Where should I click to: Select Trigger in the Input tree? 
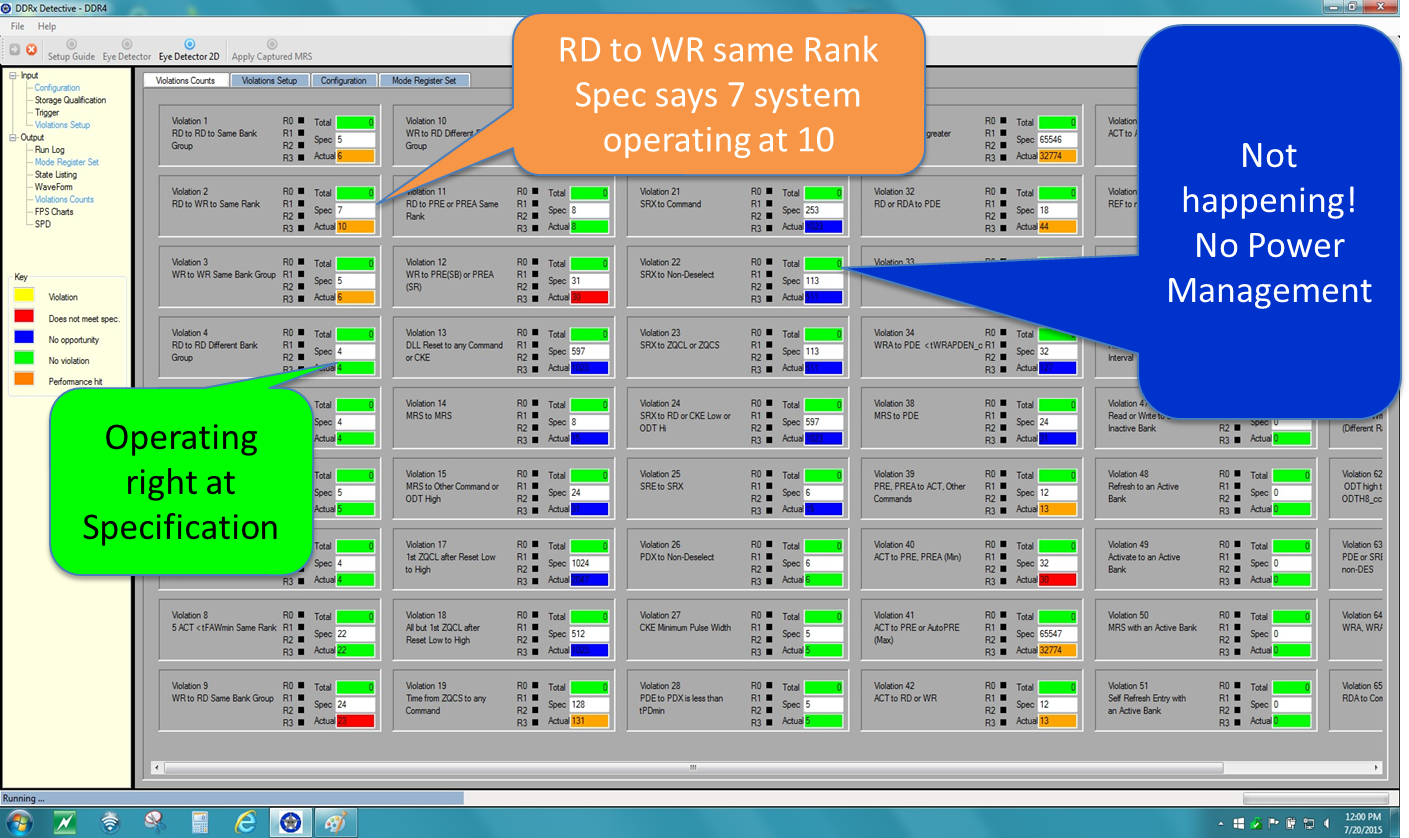48,113
